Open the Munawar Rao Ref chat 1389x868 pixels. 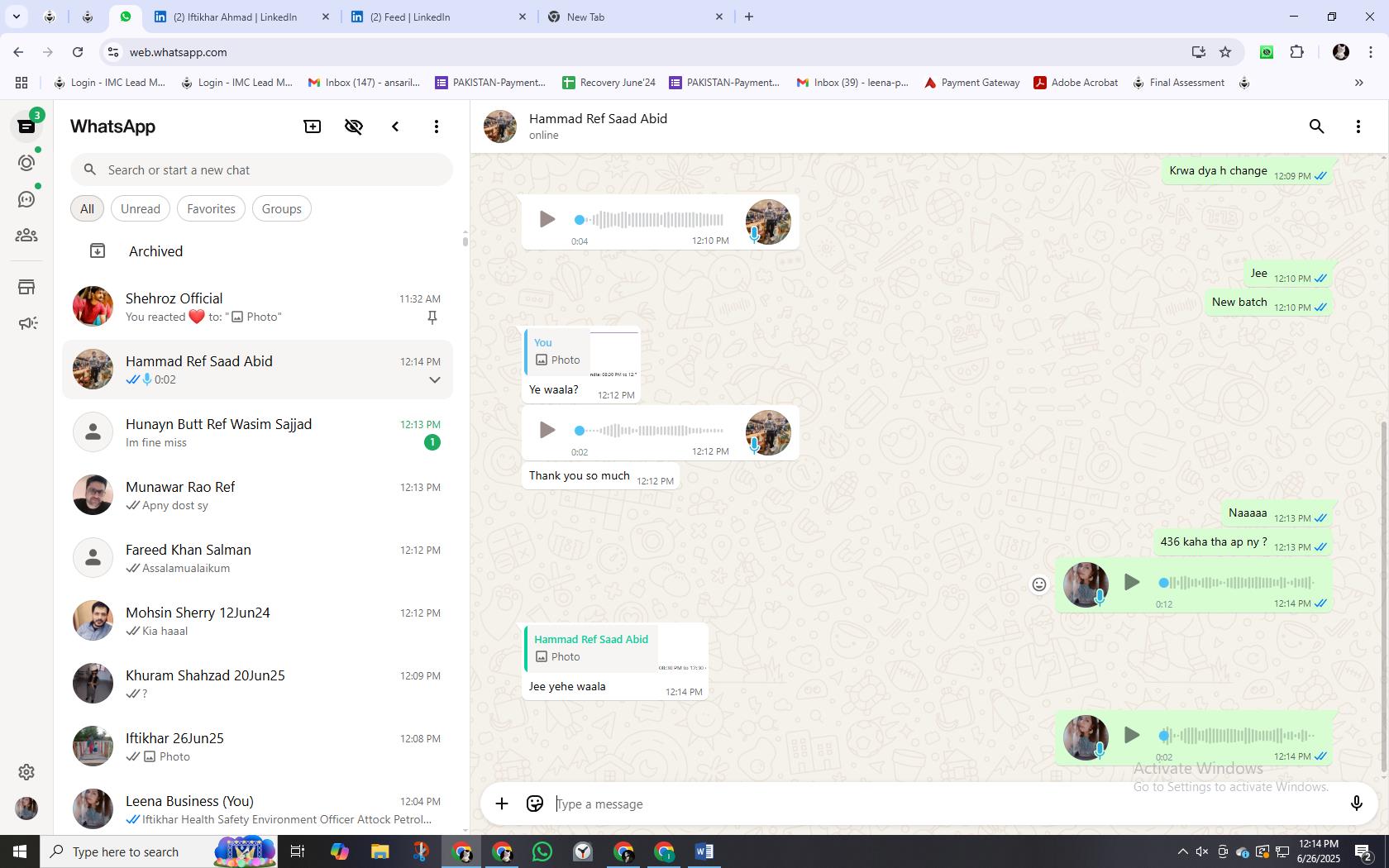(257, 495)
